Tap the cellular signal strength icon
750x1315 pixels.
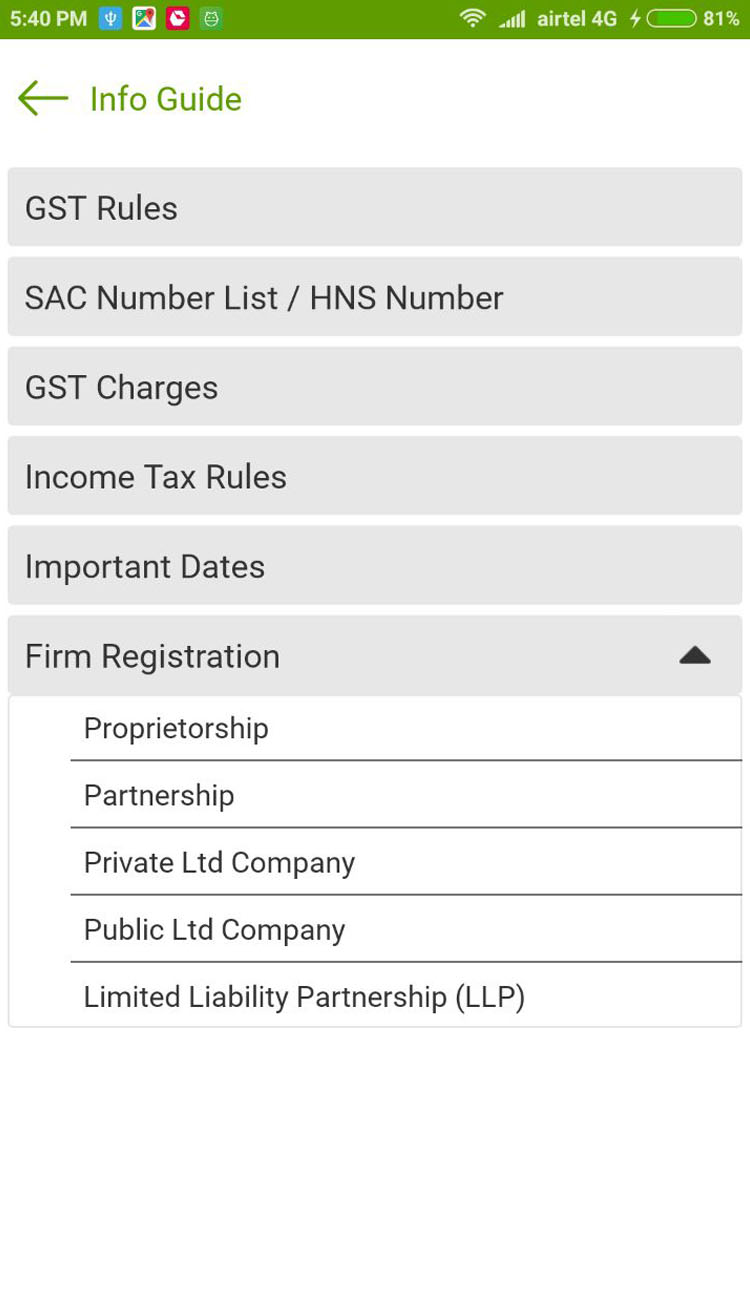click(x=512, y=18)
